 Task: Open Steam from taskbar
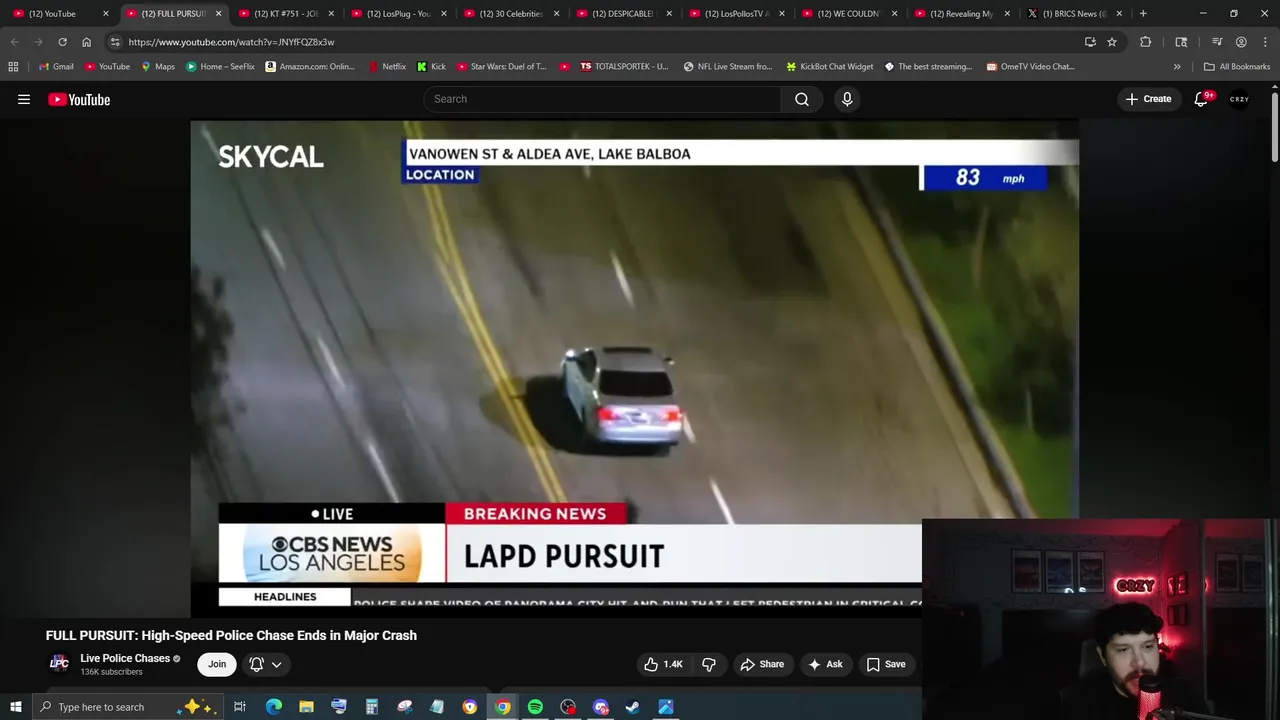point(633,707)
